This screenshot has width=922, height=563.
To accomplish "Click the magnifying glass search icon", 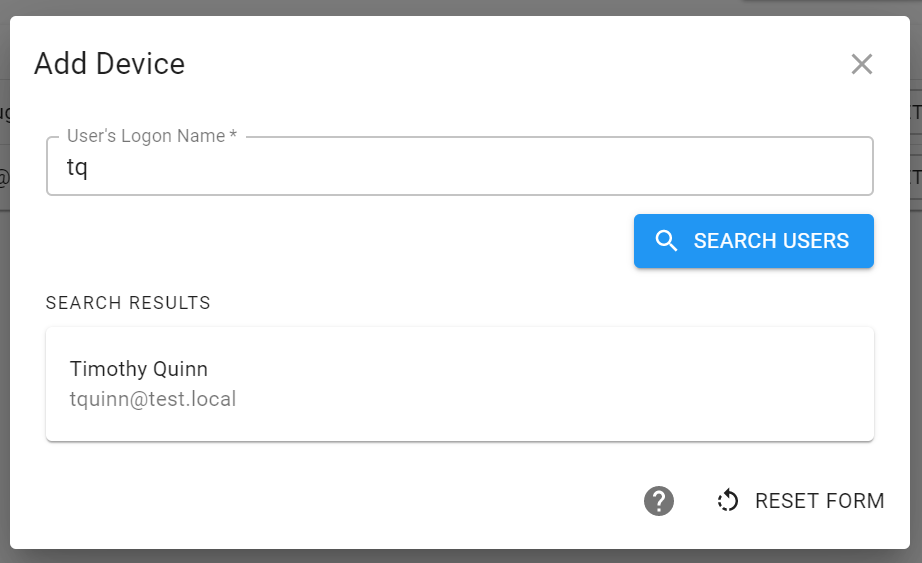I will point(666,241).
